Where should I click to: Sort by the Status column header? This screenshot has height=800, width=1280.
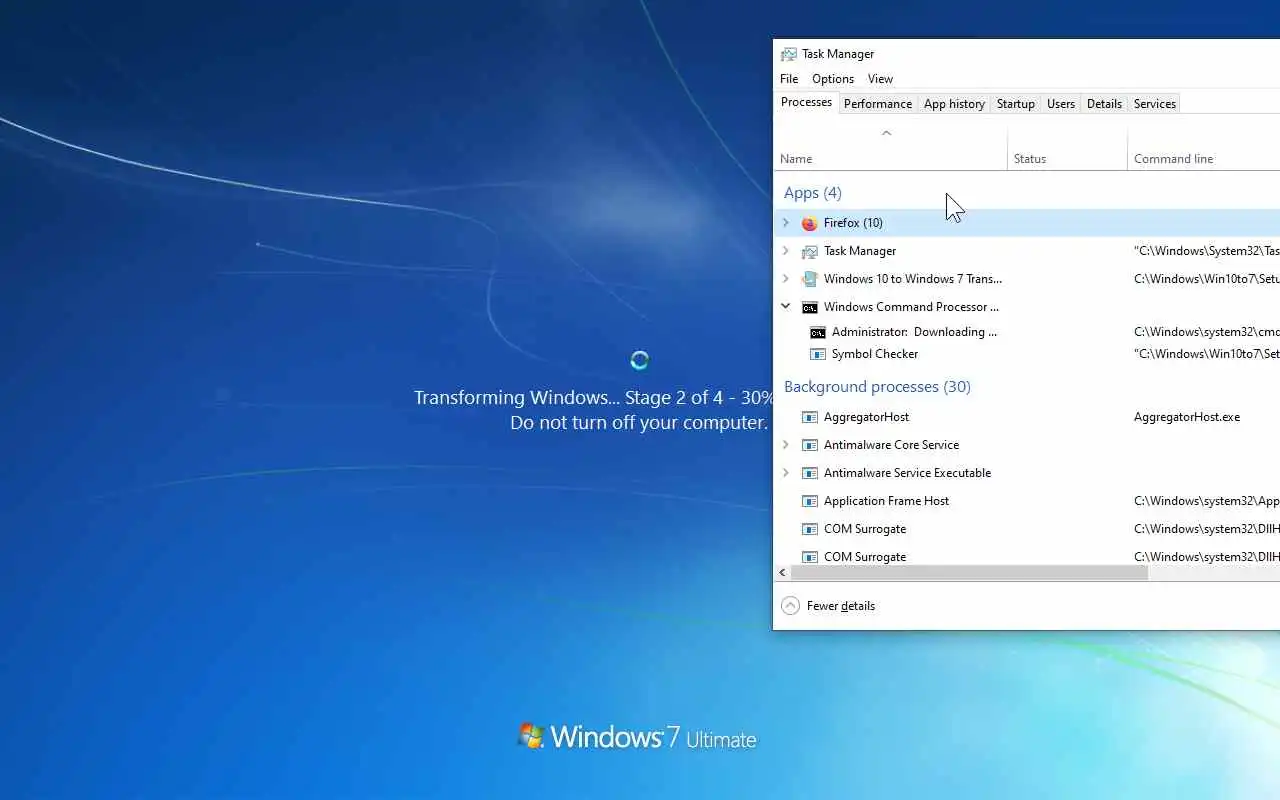click(1068, 148)
